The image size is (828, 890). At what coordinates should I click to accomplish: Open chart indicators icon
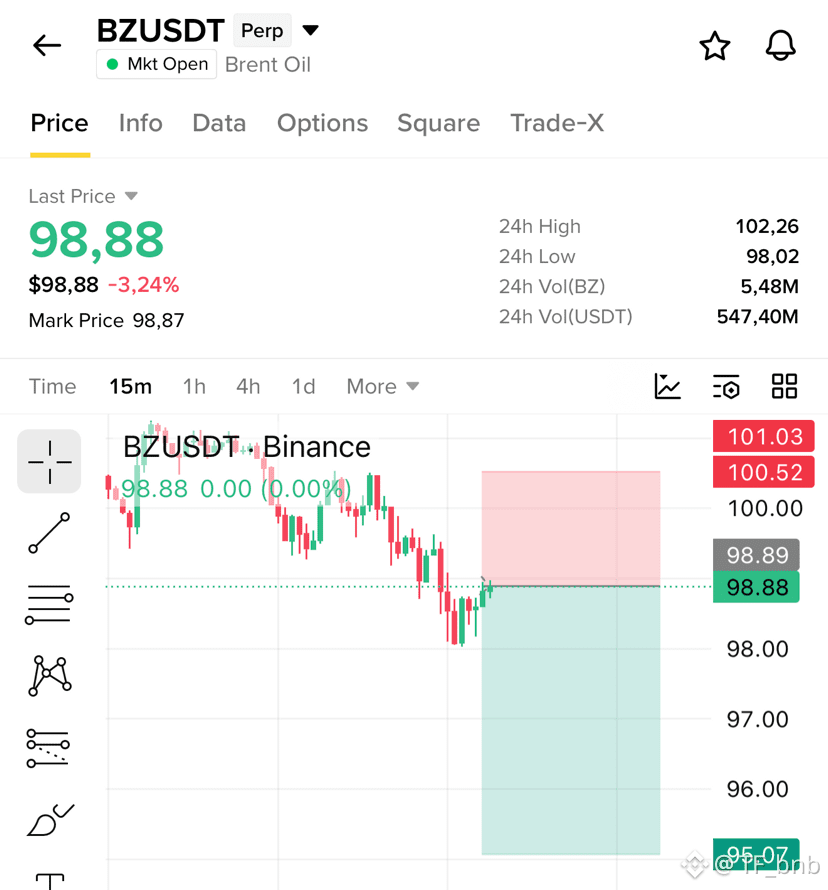(x=667, y=387)
